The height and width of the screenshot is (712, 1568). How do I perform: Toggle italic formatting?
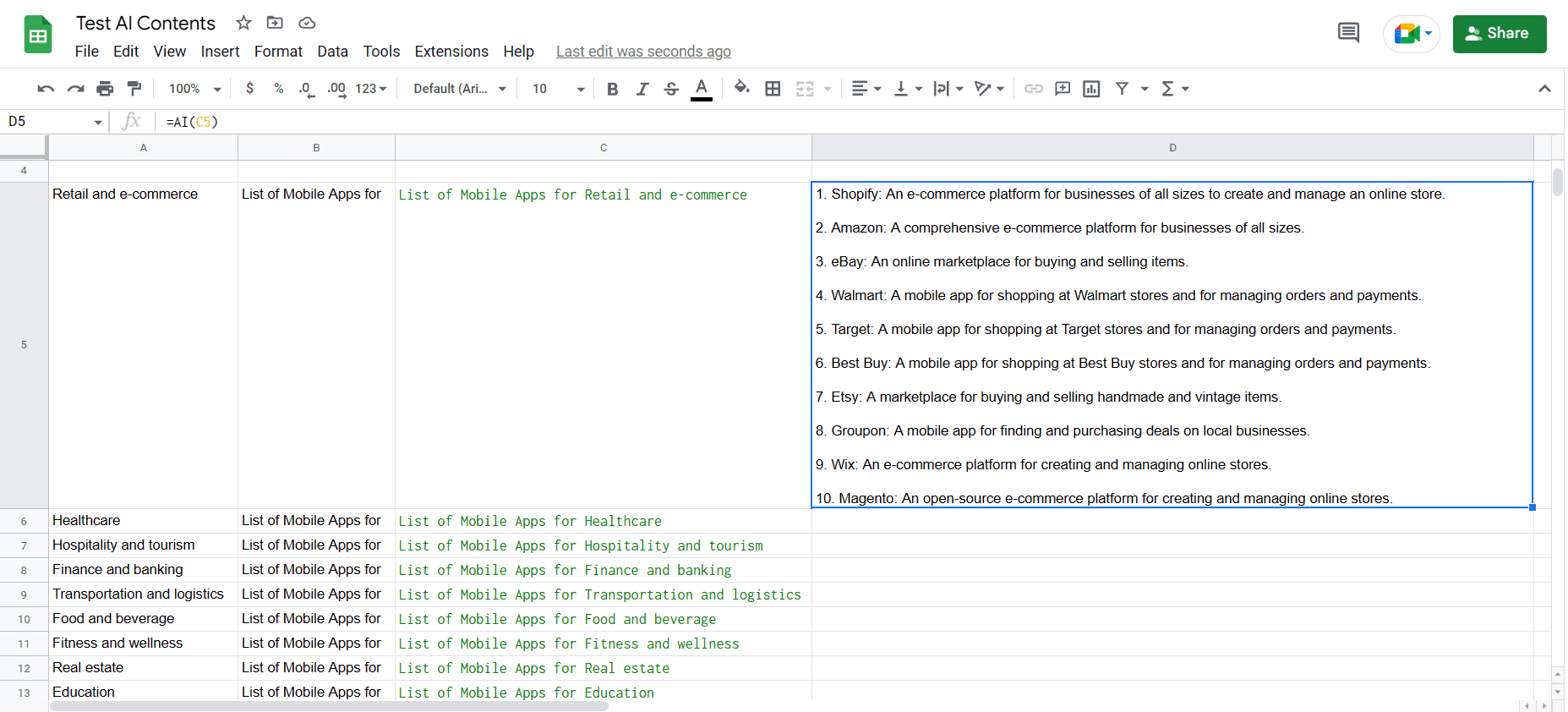642,89
